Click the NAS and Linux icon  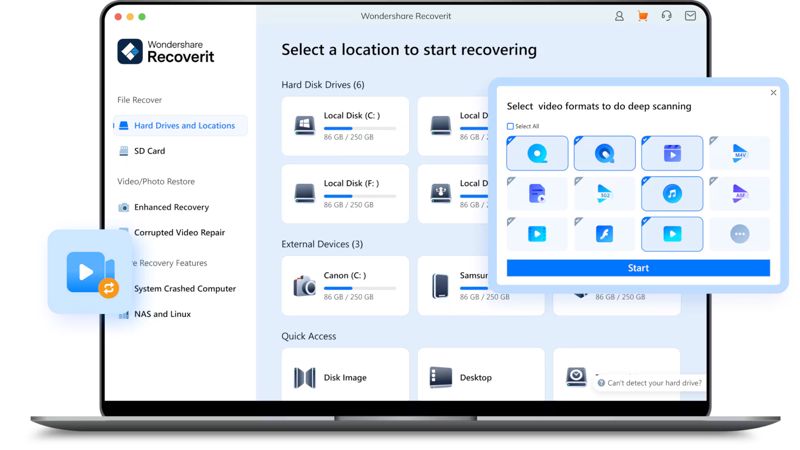click(x=124, y=314)
